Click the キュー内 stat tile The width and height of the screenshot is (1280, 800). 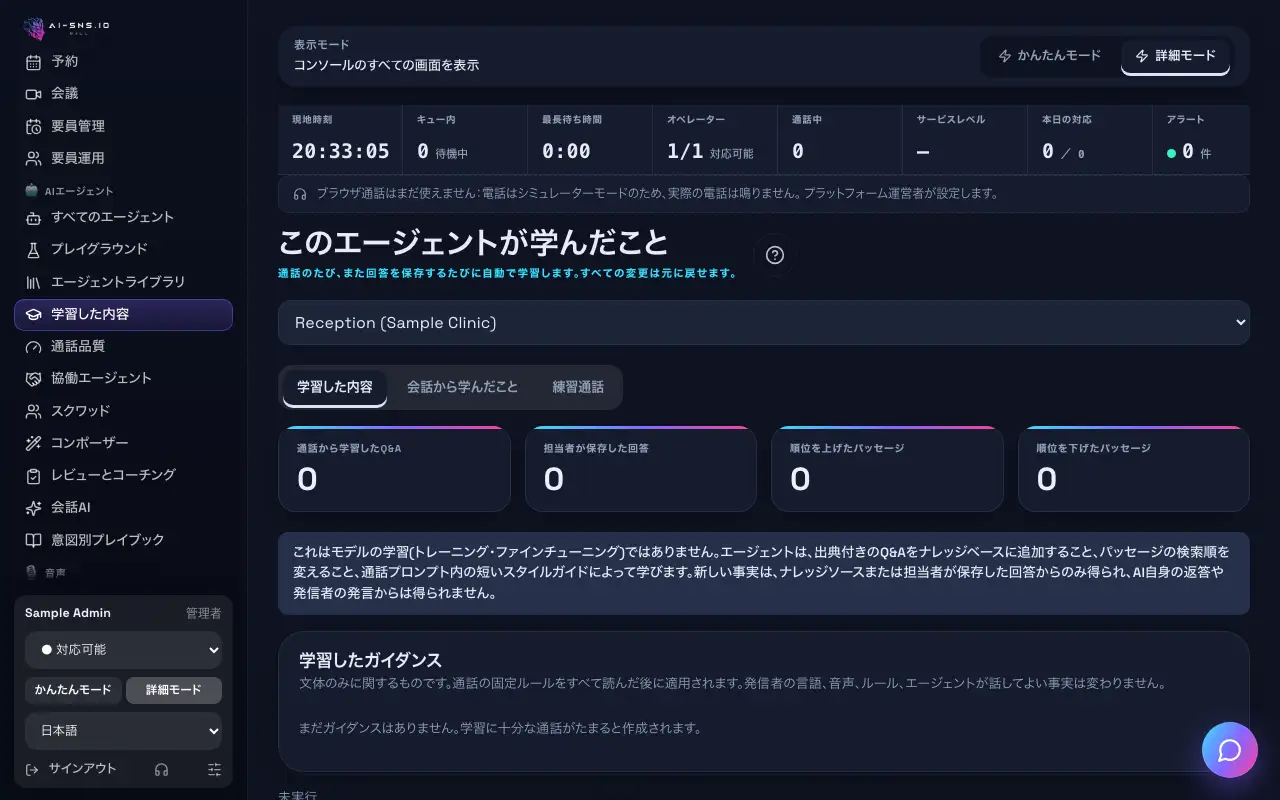(465, 140)
